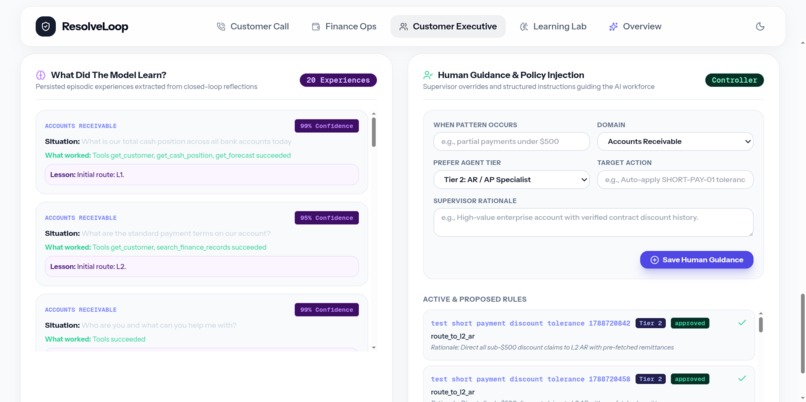Click approved badge on rule 1788720458
This screenshot has width=806, height=402.
click(x=690, y=379)
